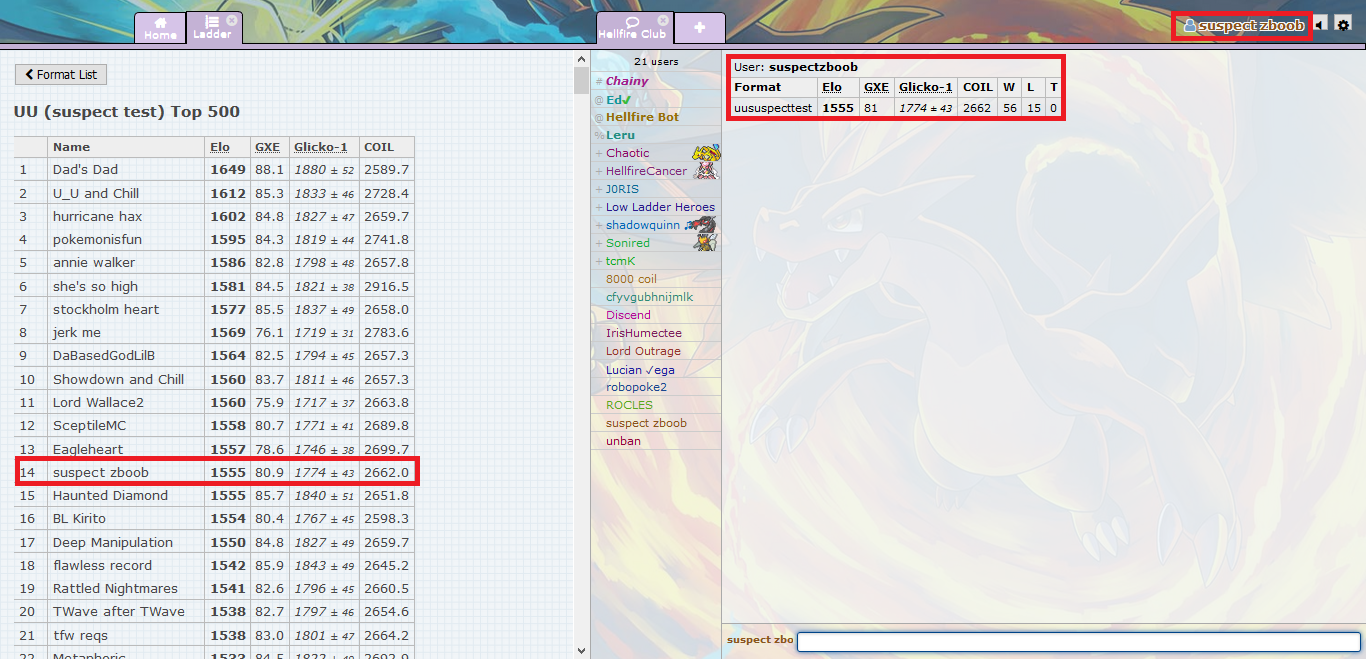Click user Low Ladder Heroes

(x=660, y=207)
